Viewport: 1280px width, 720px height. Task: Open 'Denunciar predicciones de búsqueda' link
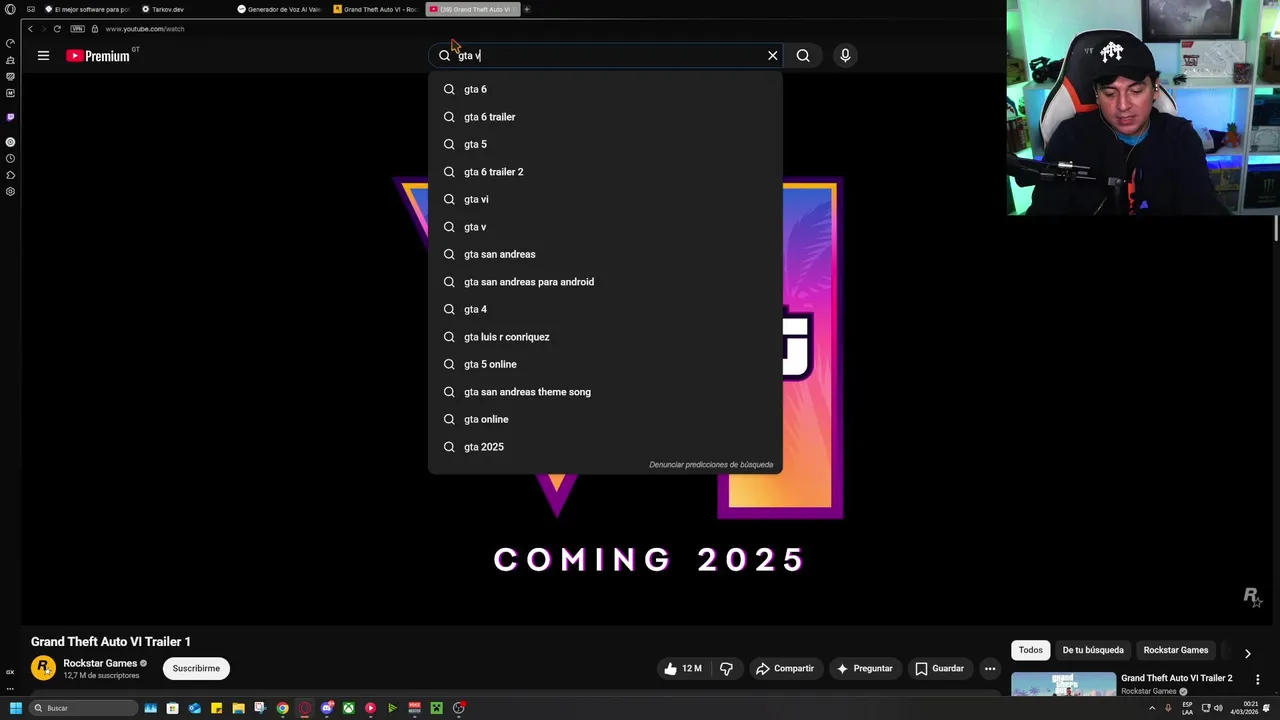point(711,465)
